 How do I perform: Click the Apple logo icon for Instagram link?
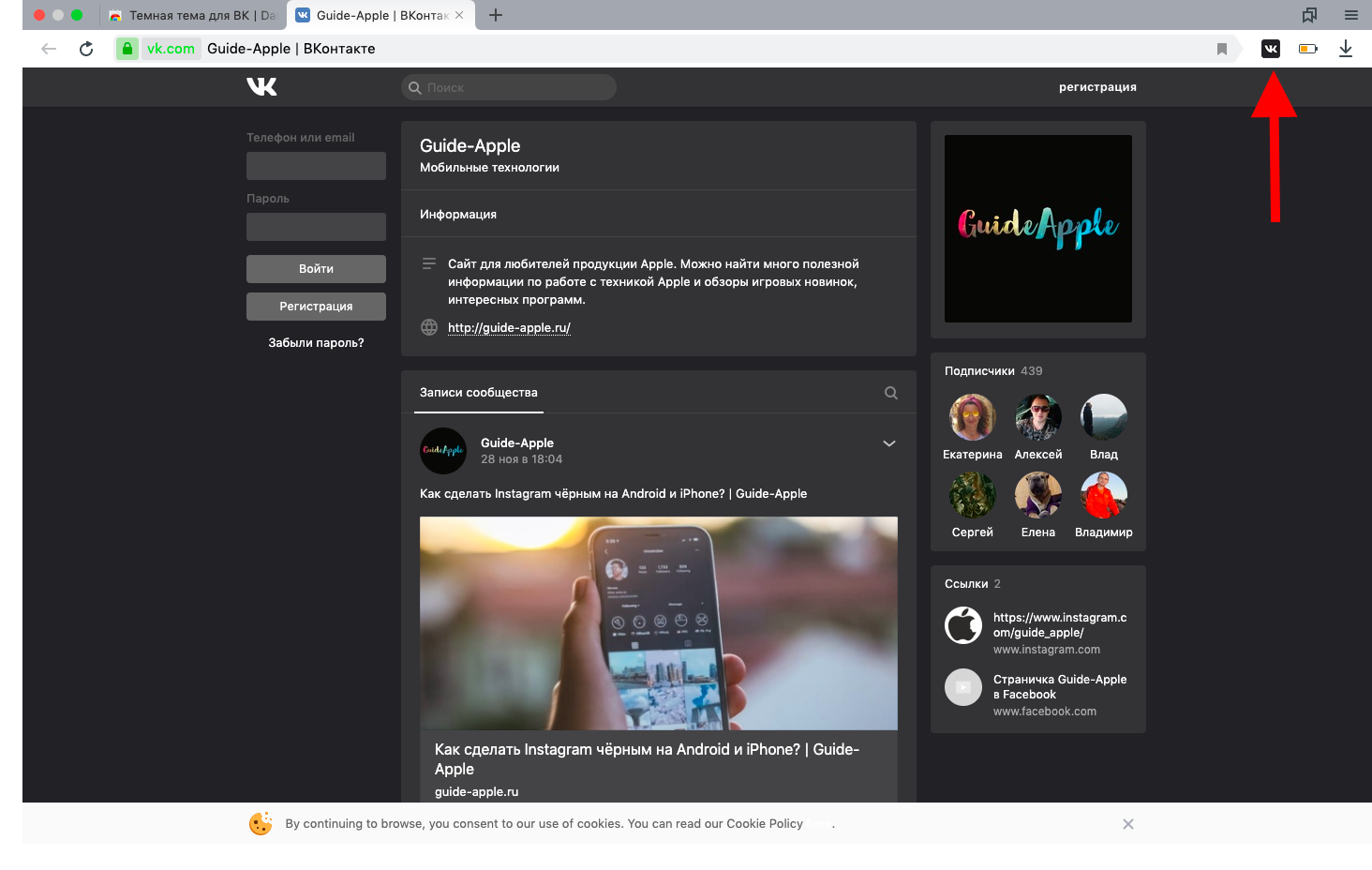point(963,625)
